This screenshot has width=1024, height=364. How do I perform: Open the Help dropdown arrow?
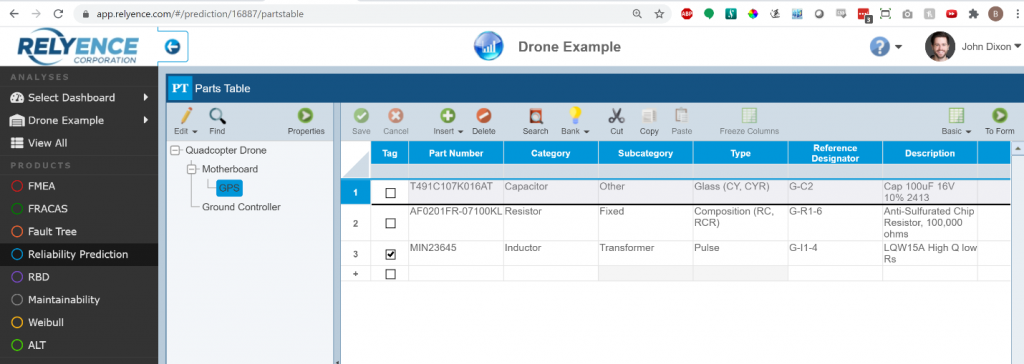pyautogui.click(x=899, y=47)
